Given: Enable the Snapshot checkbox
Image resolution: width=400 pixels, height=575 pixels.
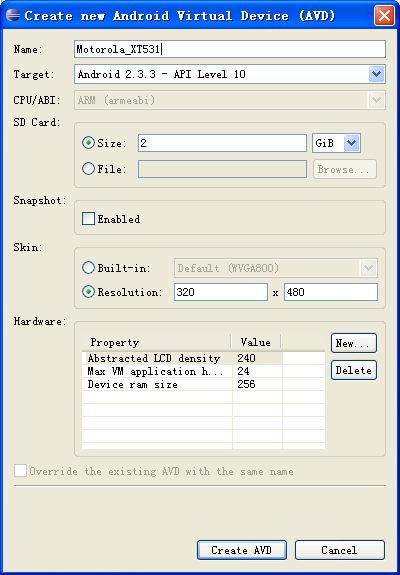Looking at the screenshot, I should point(88,219).
